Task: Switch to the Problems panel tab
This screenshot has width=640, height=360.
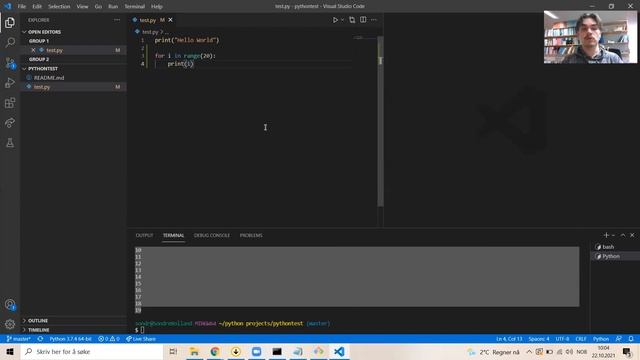Action: pos(251,236)
